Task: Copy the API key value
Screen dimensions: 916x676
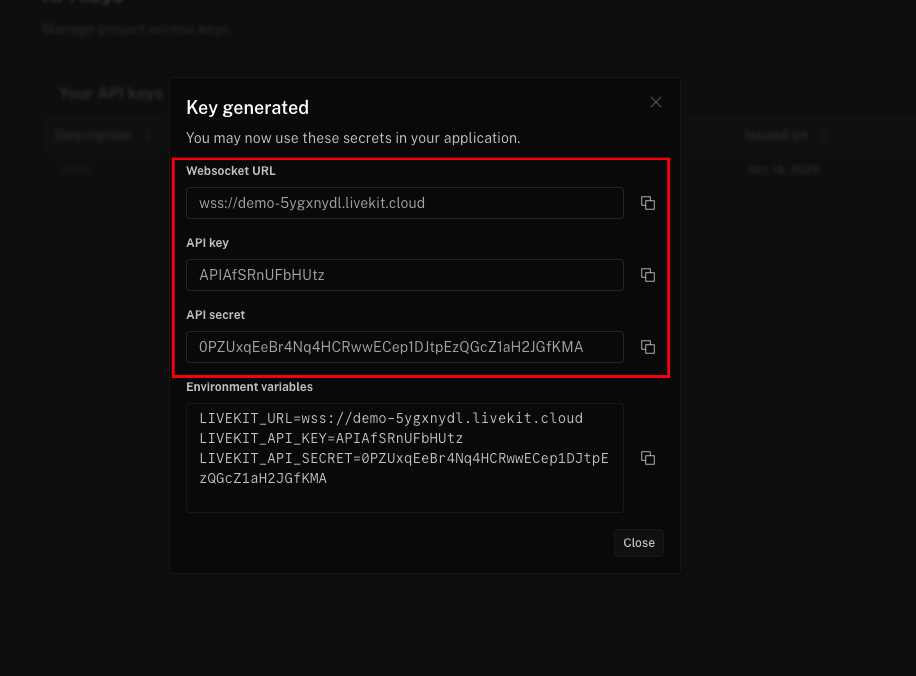Action: point(648,275)
